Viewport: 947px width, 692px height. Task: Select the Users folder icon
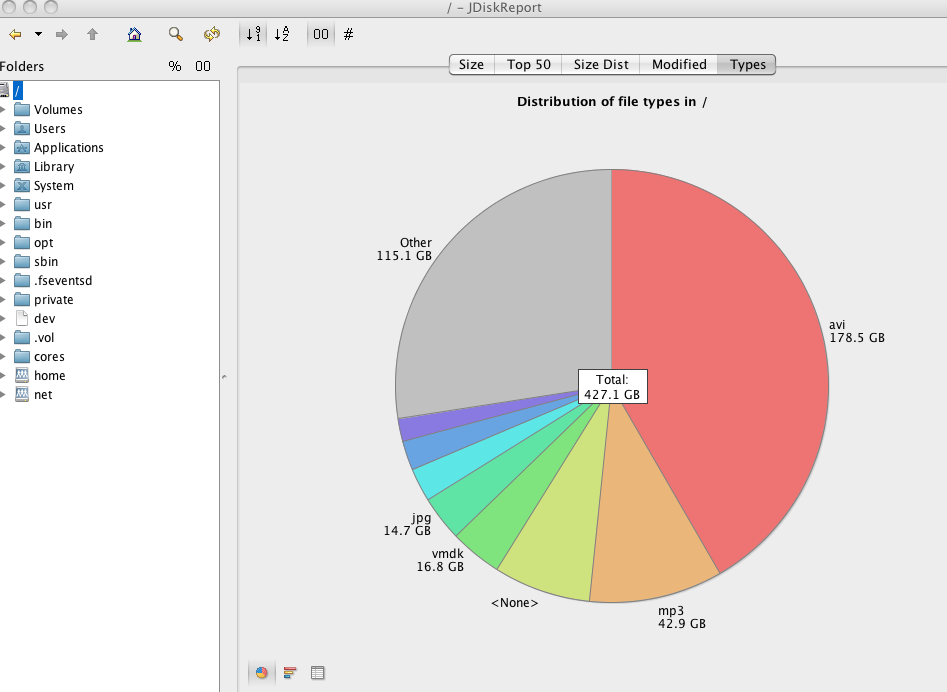coord(22,129)
